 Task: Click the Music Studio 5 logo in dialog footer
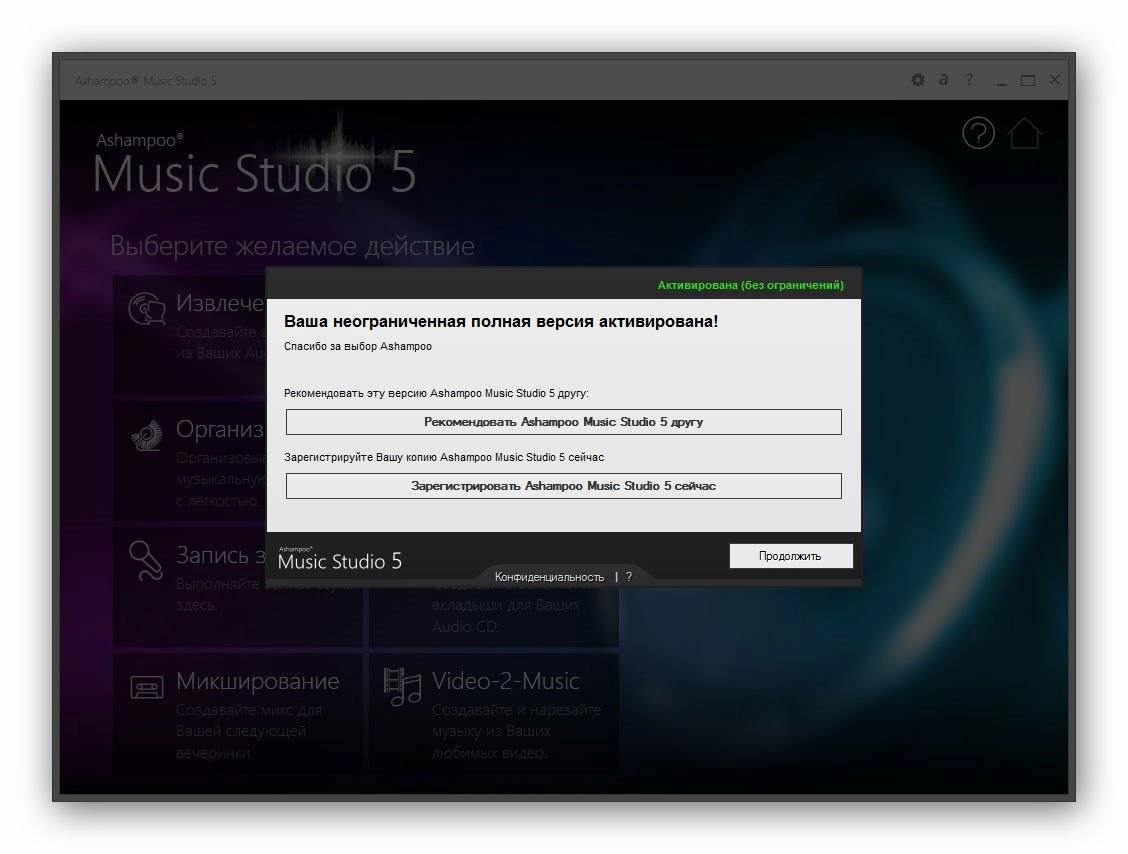click(340, 558)
